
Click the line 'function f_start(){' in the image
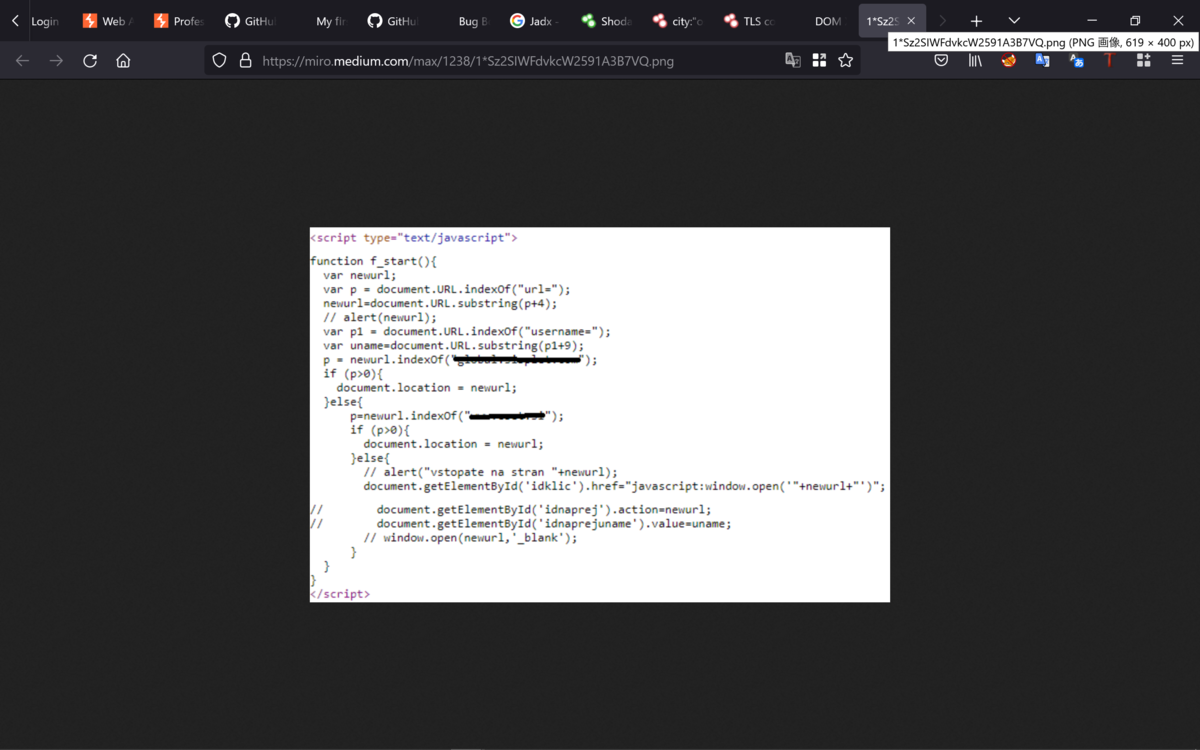pyautogui.click(x=373, y=261)
